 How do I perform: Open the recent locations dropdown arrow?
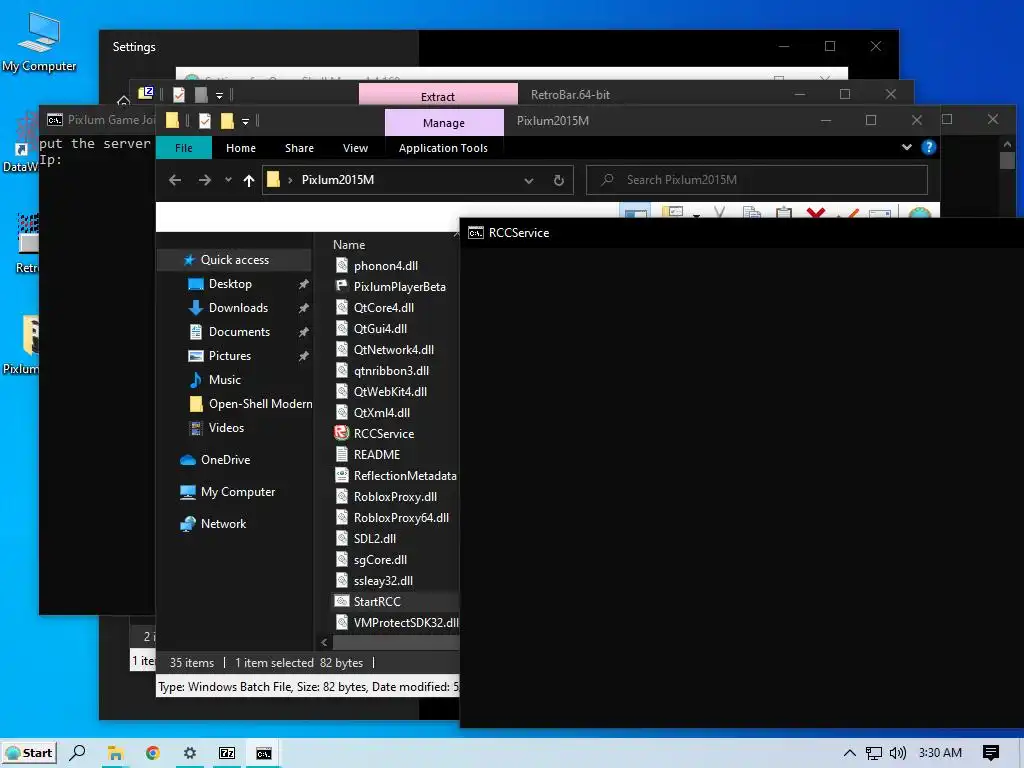point(228,180)
